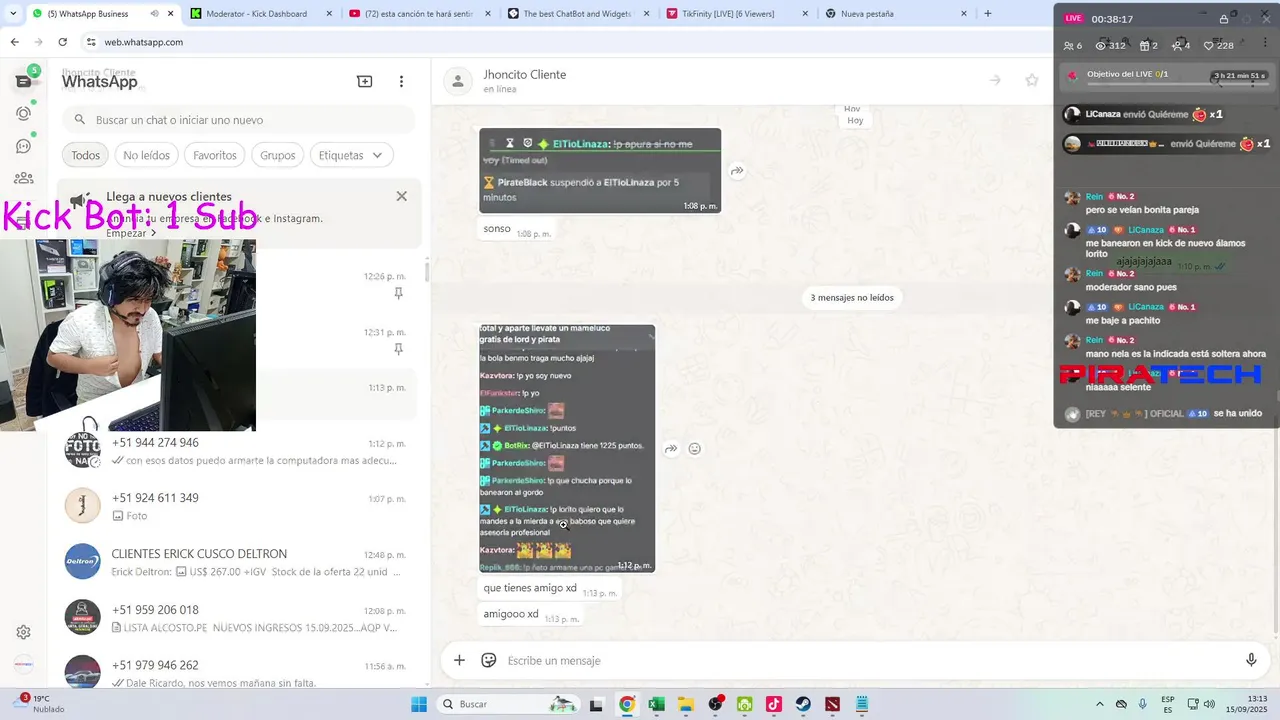Image resolution: width=1280 pixels, height=720 pixels.
Task: Open chat with +51 959 206 018
Action: tap(238, 618)
